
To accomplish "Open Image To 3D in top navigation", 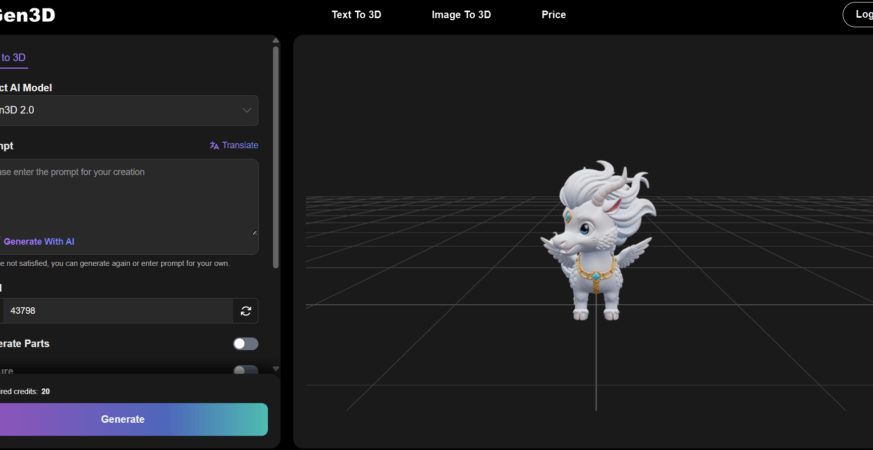I will coord(461,15).
